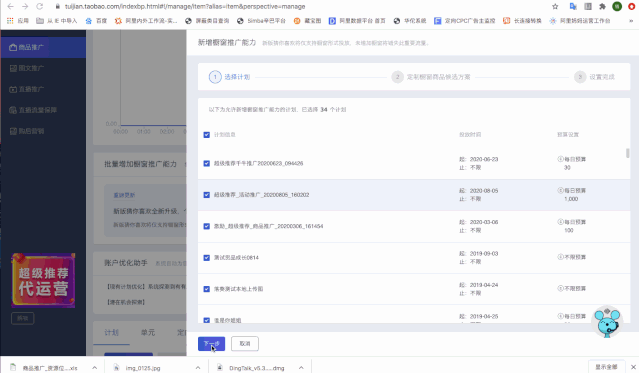639x373 pixels.
Task: Click the browser forward arrow
Action: 25,7
